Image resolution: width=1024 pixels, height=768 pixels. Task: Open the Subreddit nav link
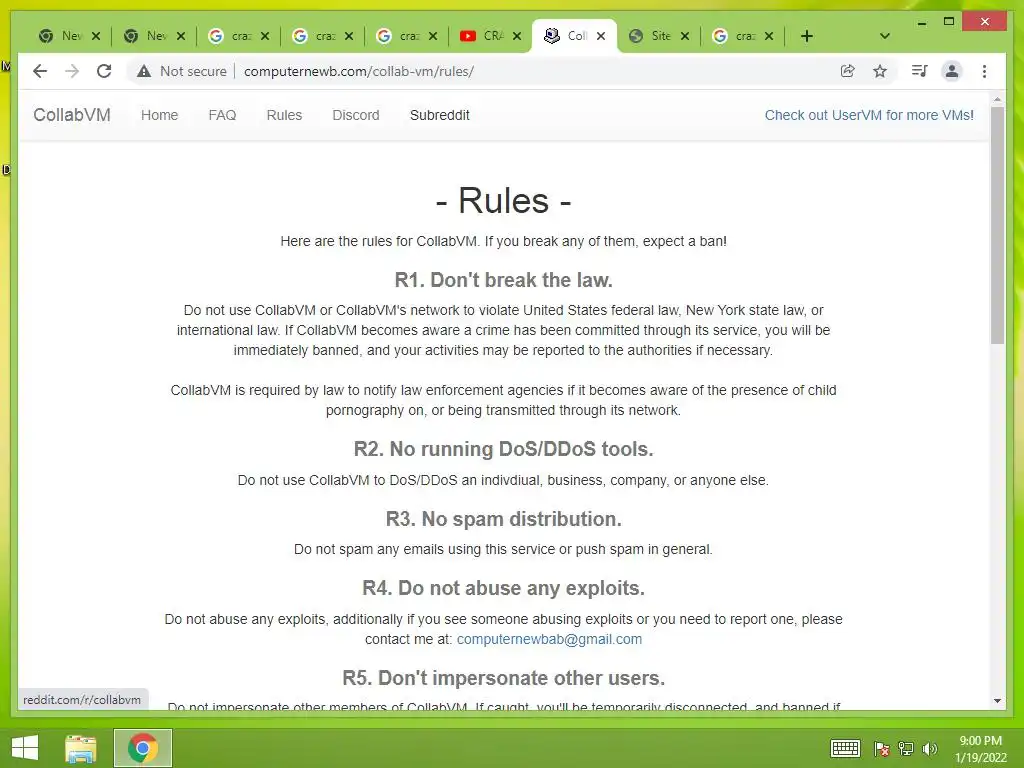[440, 115]
